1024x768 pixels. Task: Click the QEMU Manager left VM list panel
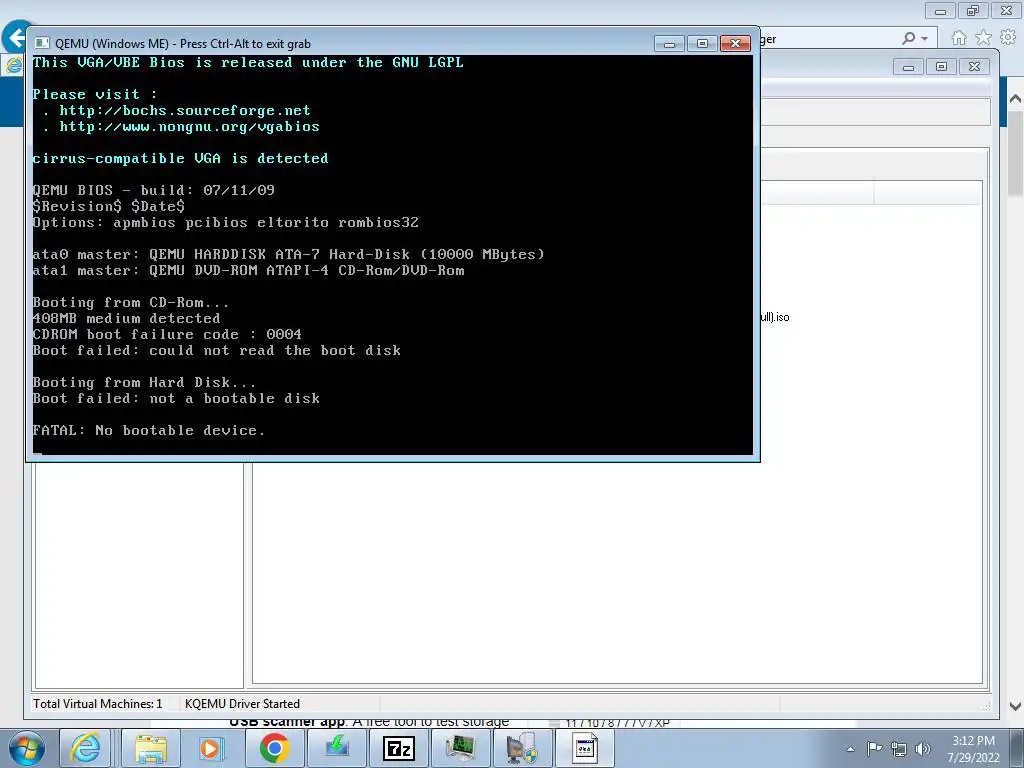[139, 575]
